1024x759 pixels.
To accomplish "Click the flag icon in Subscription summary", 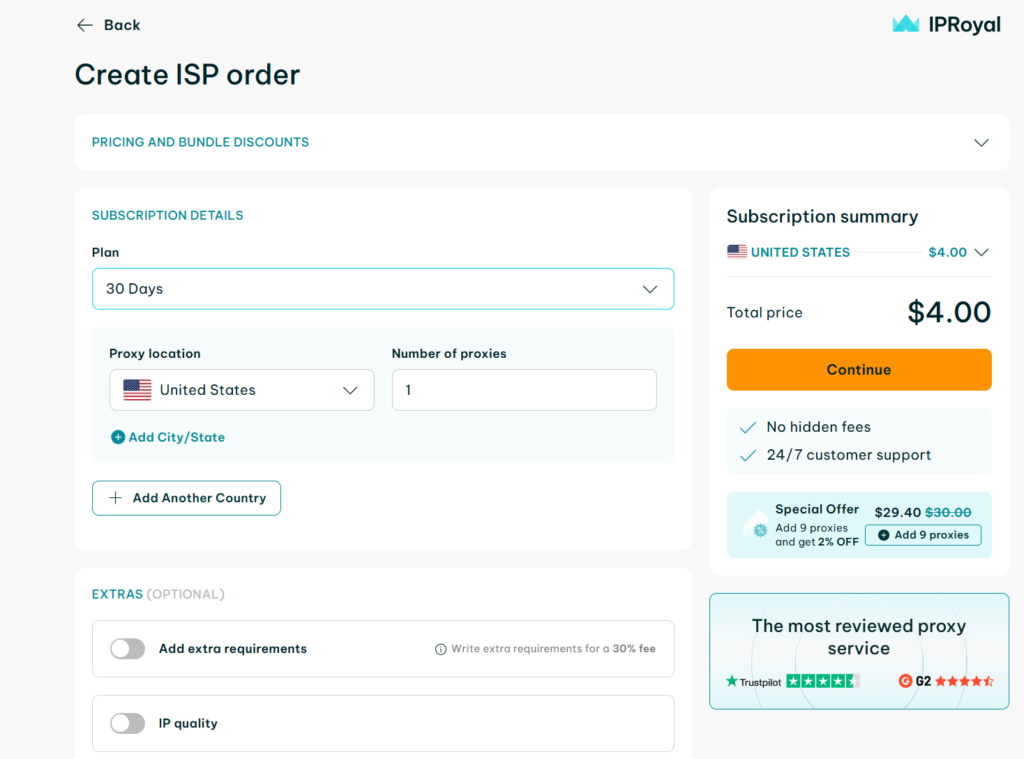I will 736,252.
